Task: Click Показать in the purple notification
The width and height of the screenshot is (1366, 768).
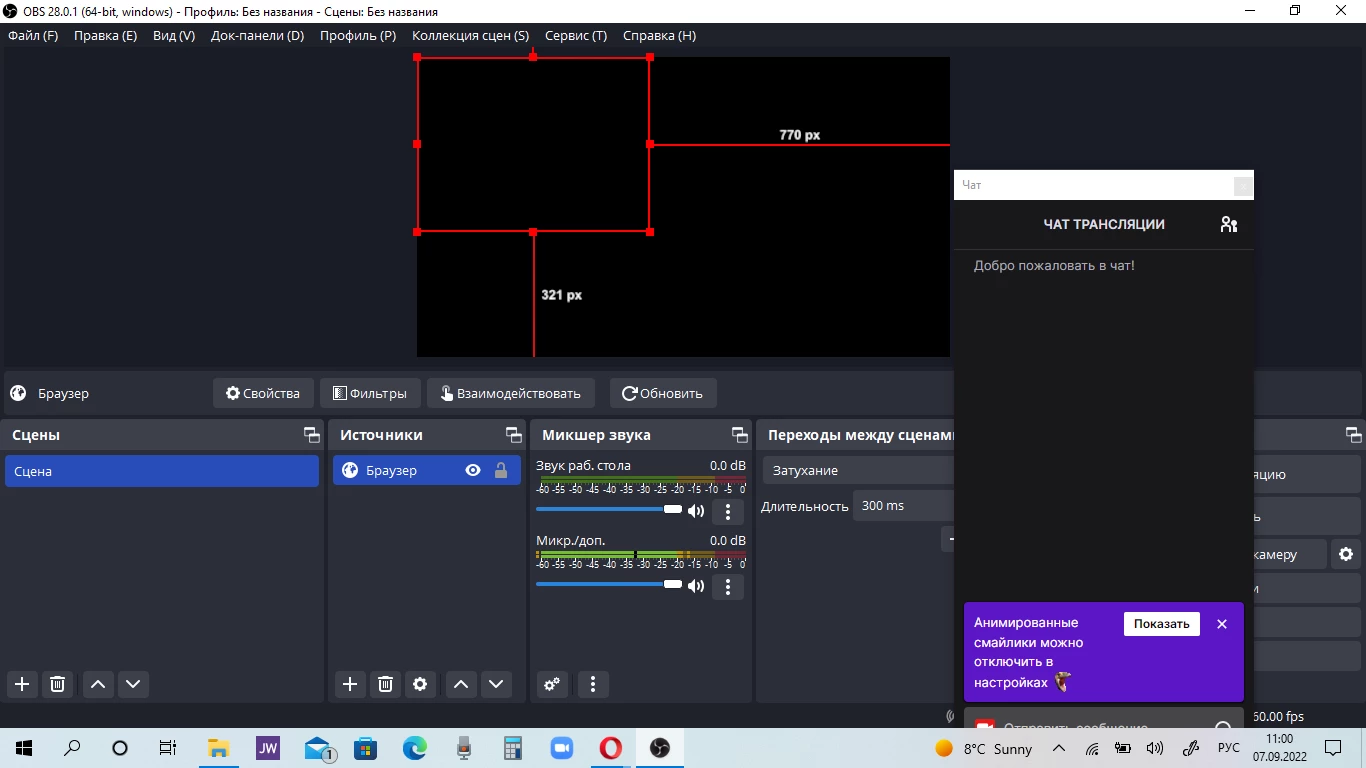Action: point(1162,624)
